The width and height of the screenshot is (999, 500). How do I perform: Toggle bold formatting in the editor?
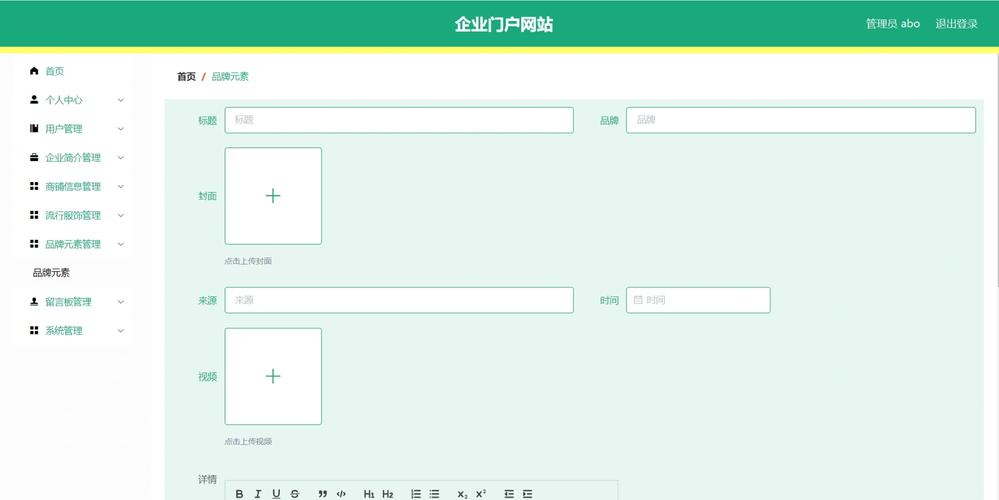pyautogui.click(x=240, y=494)
